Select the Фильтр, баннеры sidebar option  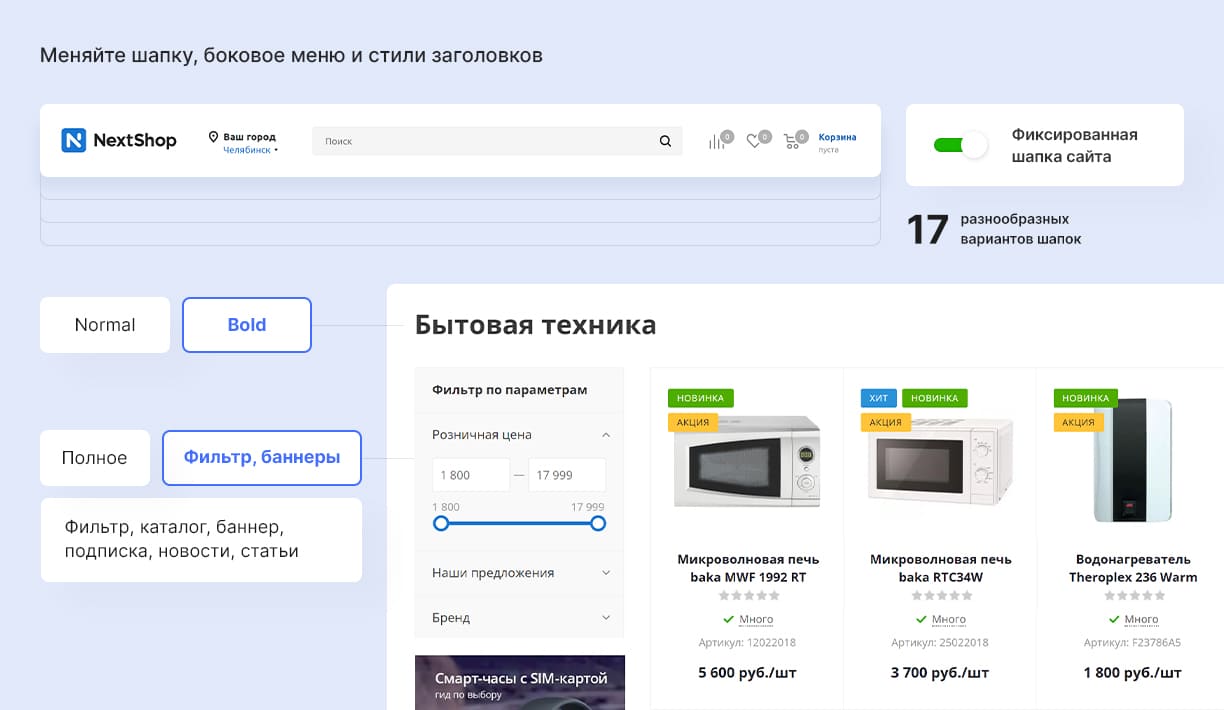pyautogui.click(x=261, y=457)
